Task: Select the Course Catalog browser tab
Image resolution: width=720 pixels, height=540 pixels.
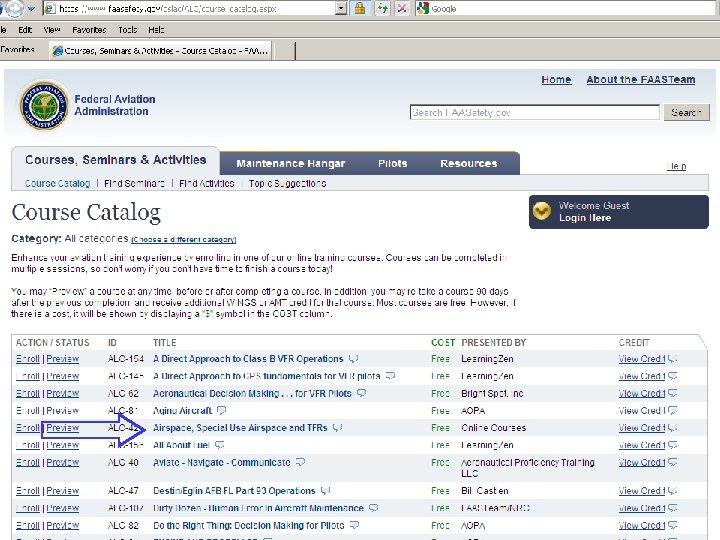Action: (161, 51)
